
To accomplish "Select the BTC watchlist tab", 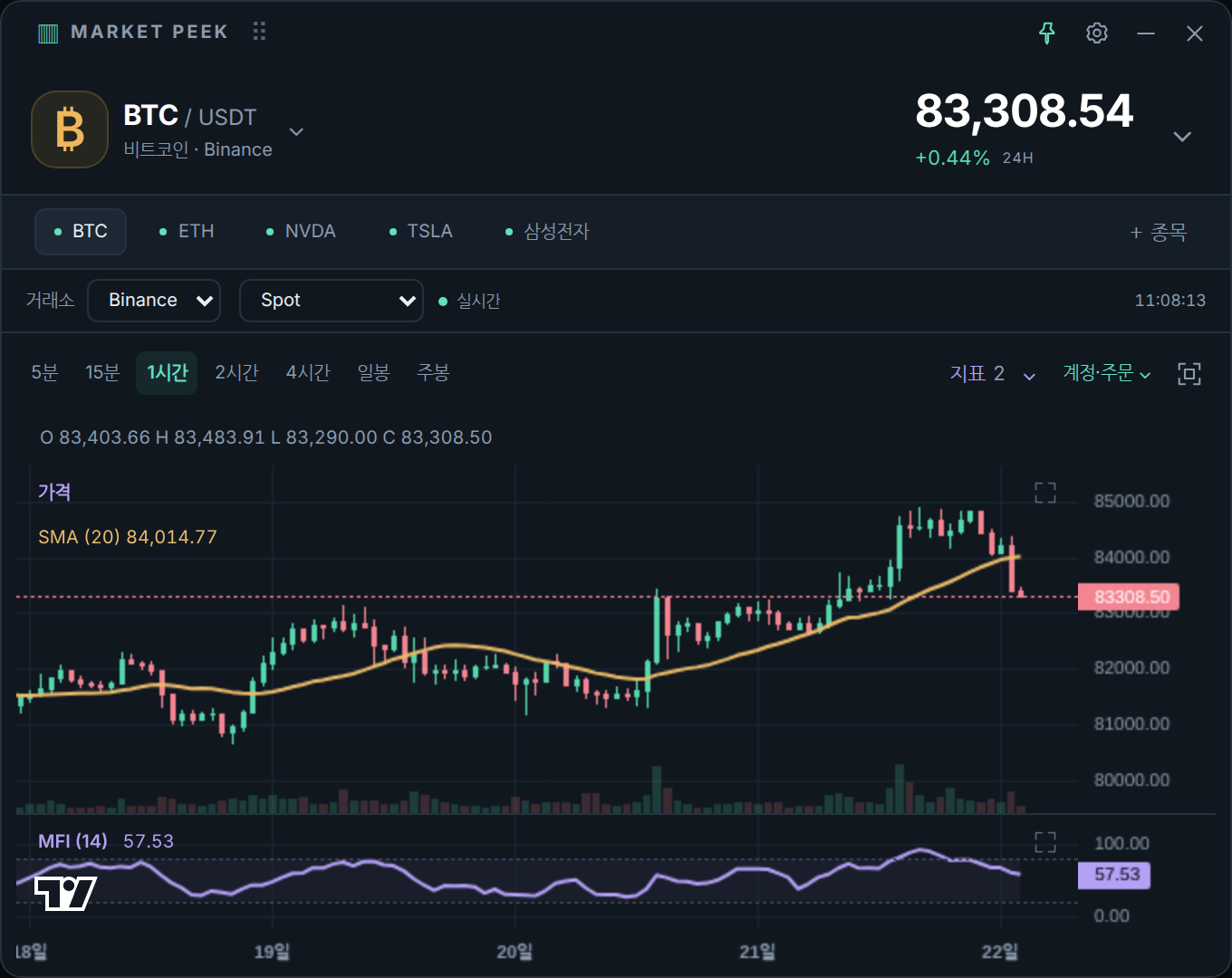I will 81,232.
